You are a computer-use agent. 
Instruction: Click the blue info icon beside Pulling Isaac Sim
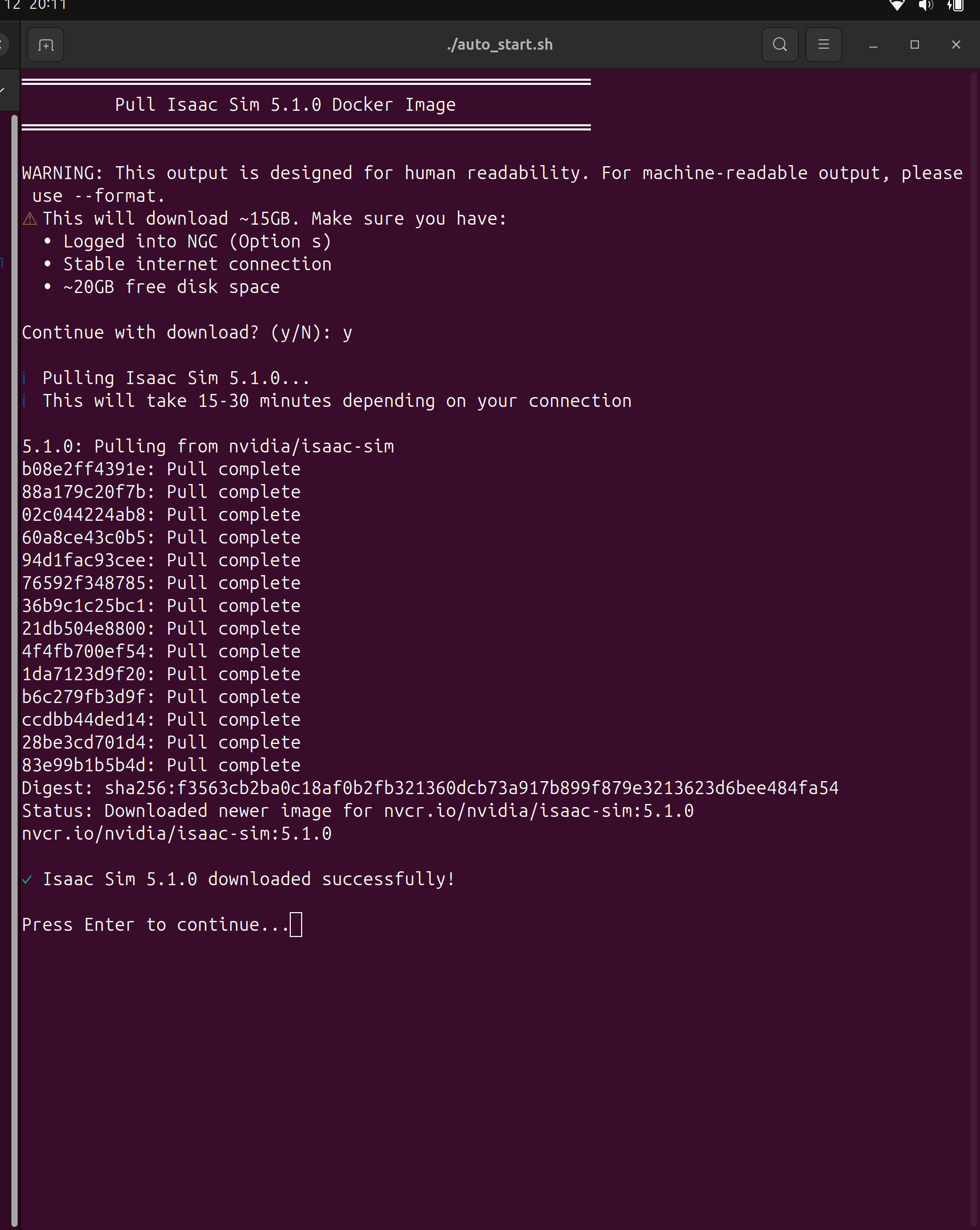click(24, 378)
